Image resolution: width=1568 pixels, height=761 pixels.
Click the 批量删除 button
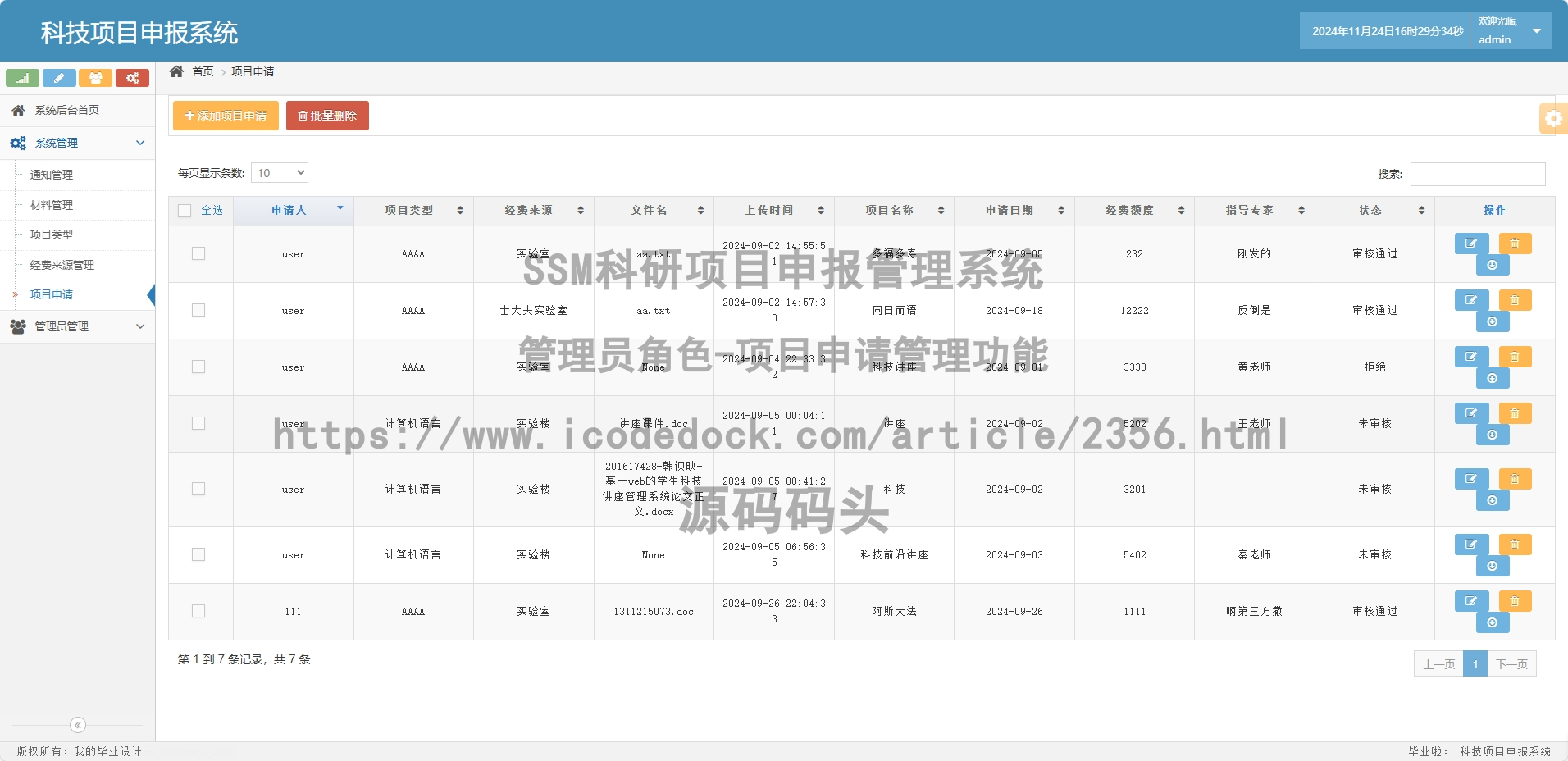point(327,116)
